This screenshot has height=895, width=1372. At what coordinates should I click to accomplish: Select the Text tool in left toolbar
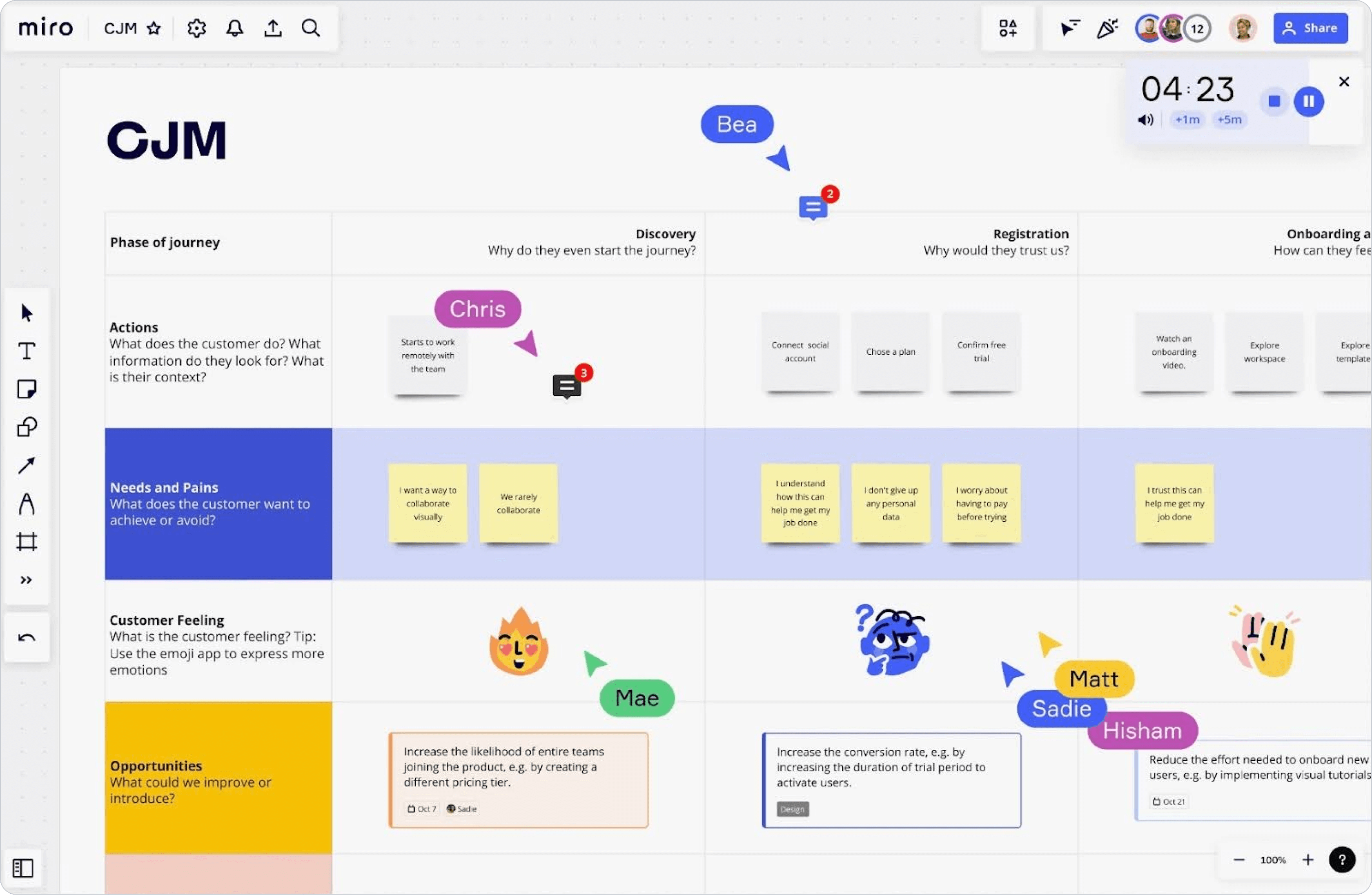pos(27,351)
